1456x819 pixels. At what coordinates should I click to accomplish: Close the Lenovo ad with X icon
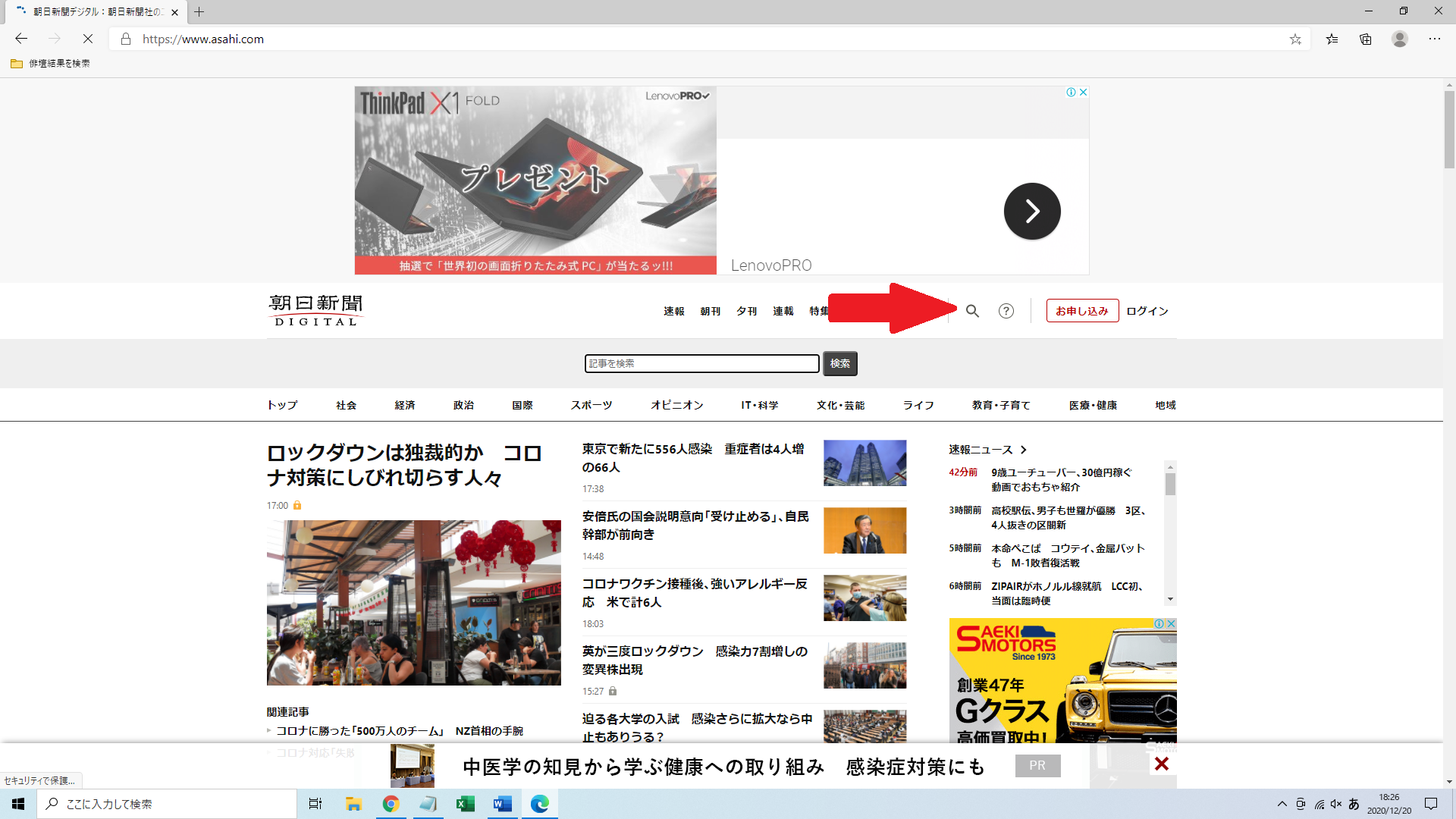point(1084,92)
